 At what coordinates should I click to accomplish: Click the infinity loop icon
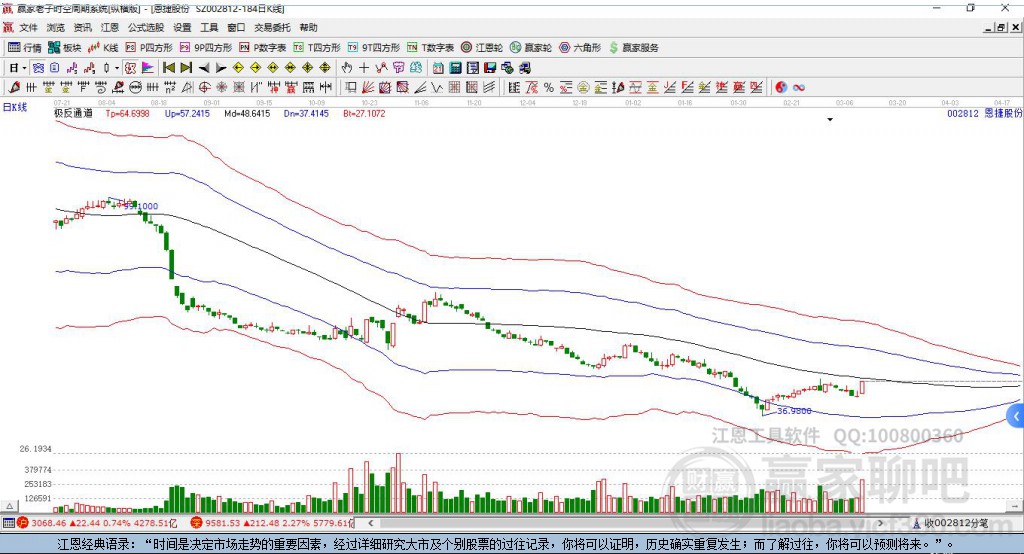pos(799,87)
